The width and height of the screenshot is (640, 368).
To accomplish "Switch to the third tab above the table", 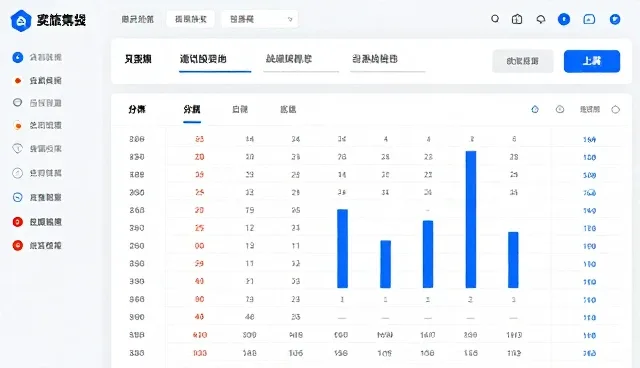I will [240, 109].
